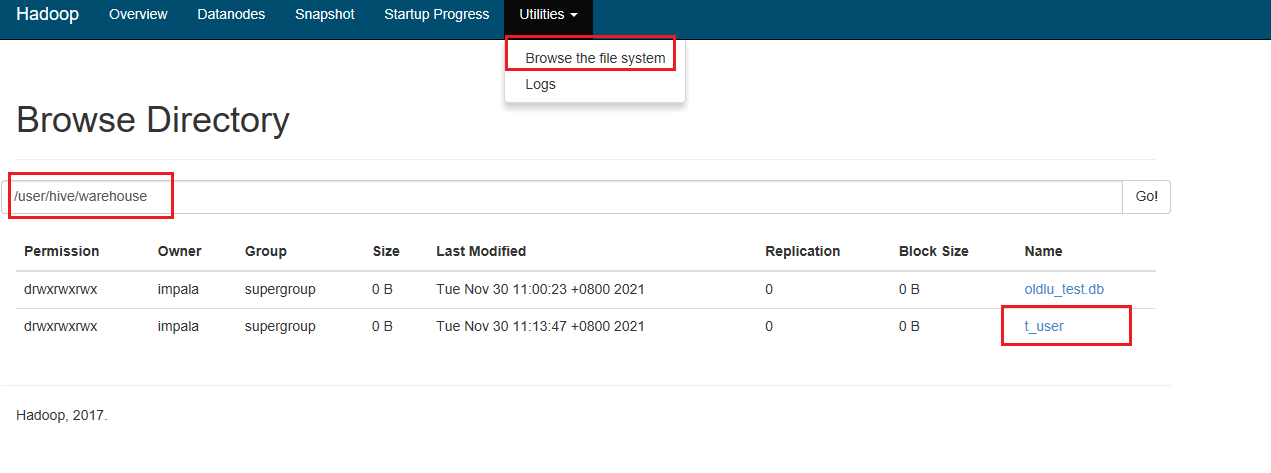Click owner impala in t_user row
This screenshot has width=1271, height=473.
click(x=180, y=326)
